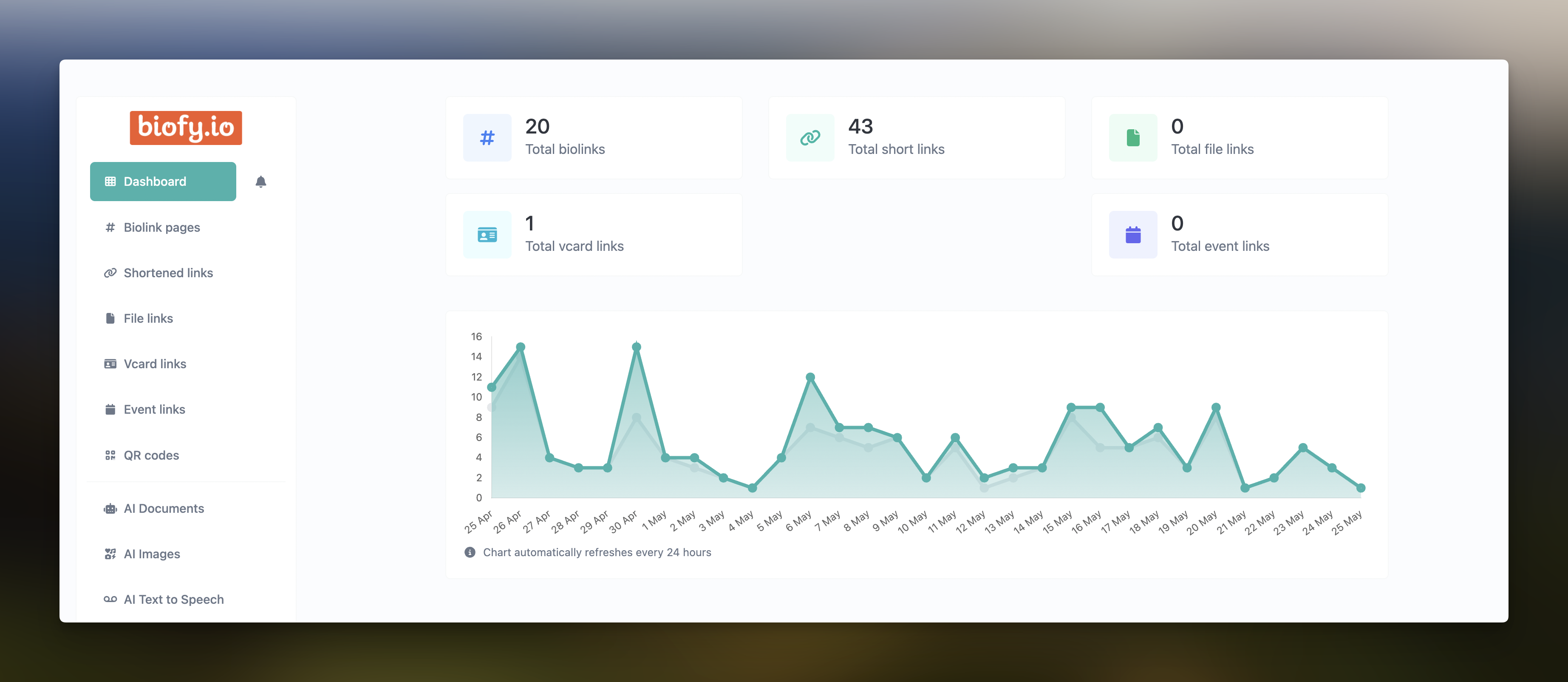This screenshot has height=682, width=1568.
Task: Click the AI Text to Speech voicemail icon
Action: 110,599
